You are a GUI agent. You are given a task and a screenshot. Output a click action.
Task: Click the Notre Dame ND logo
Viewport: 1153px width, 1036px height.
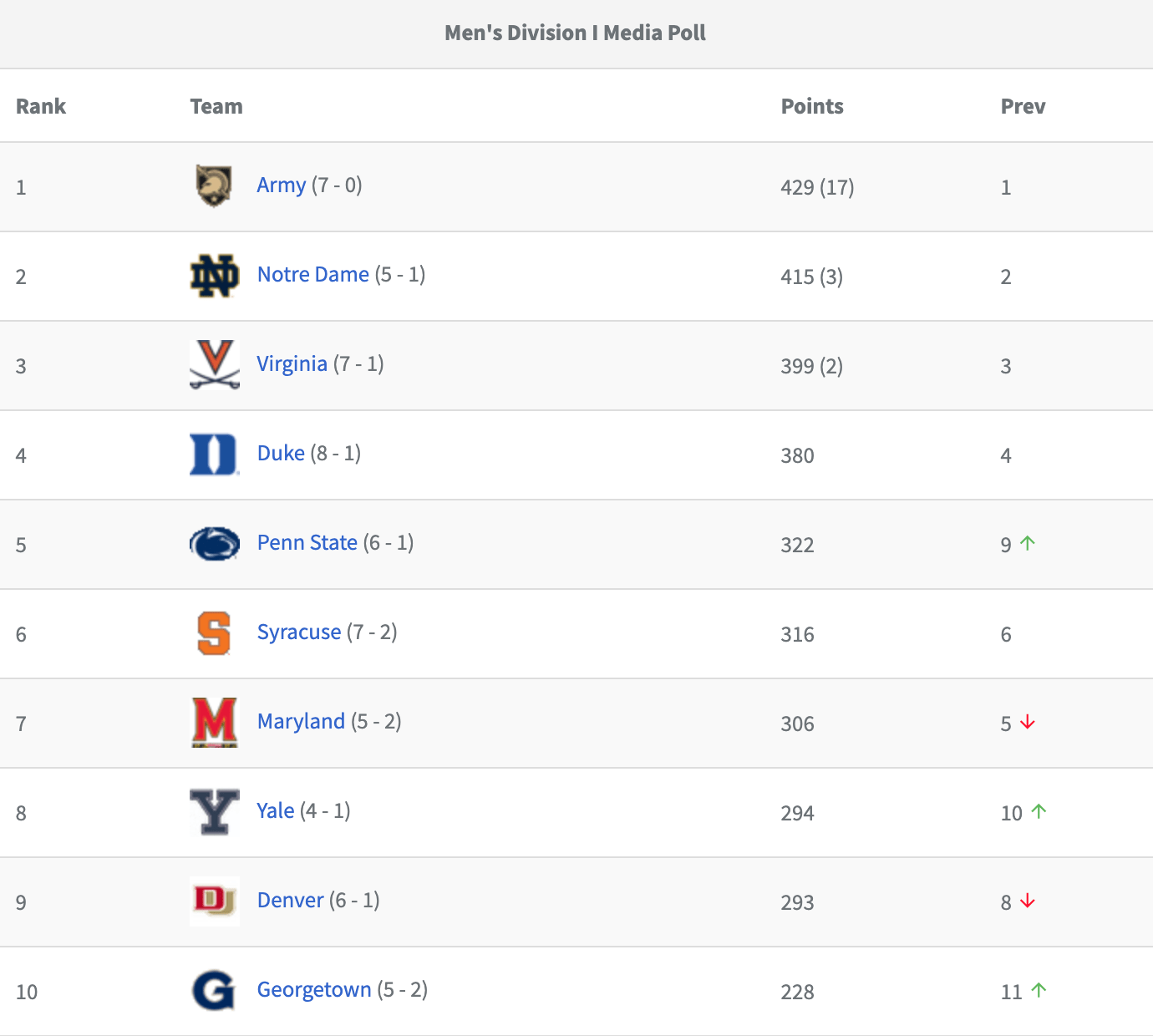pyautogui.click(x=215, y=276)
